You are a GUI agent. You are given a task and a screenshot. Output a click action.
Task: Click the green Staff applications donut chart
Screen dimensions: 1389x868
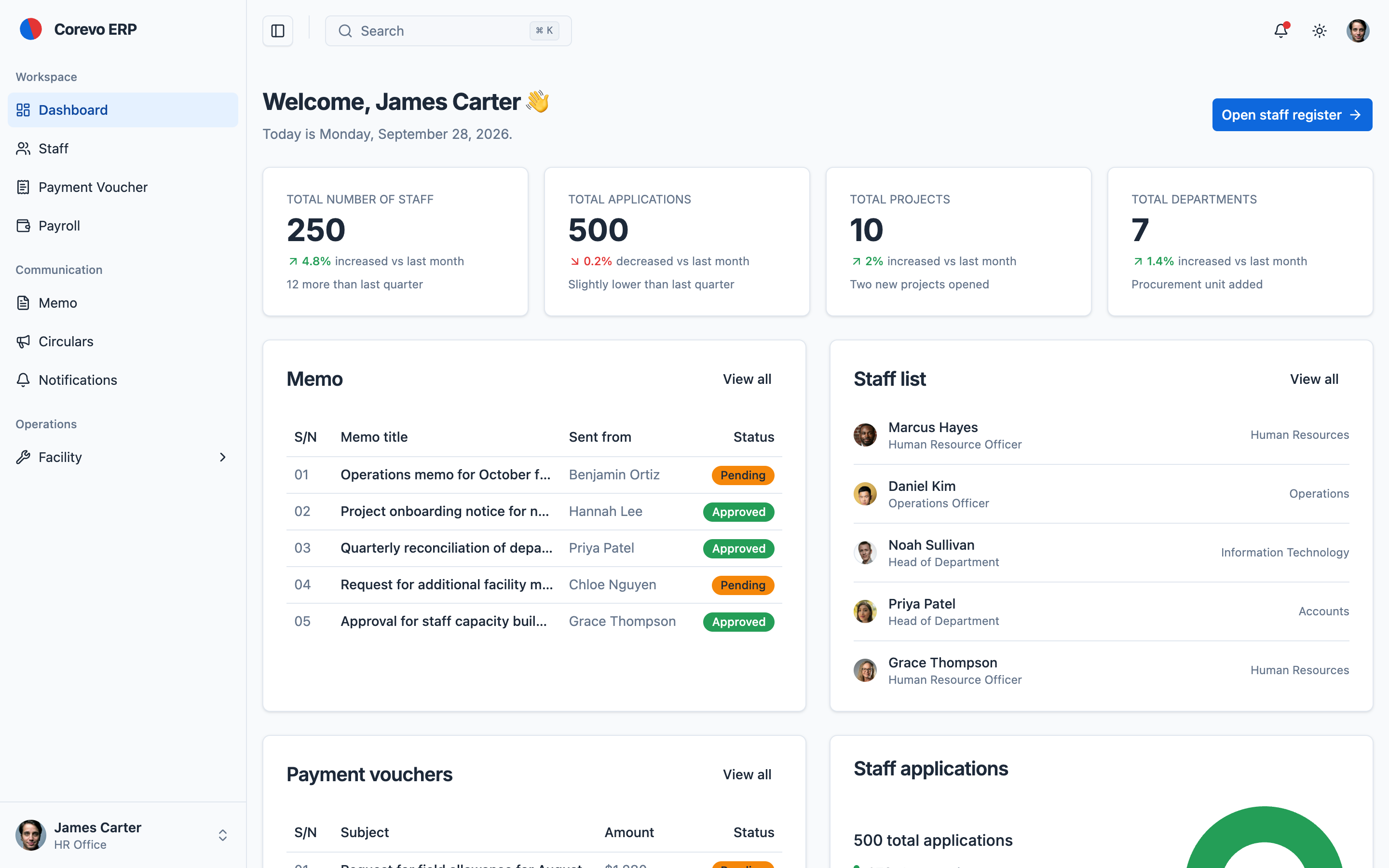coord(1265,838)
